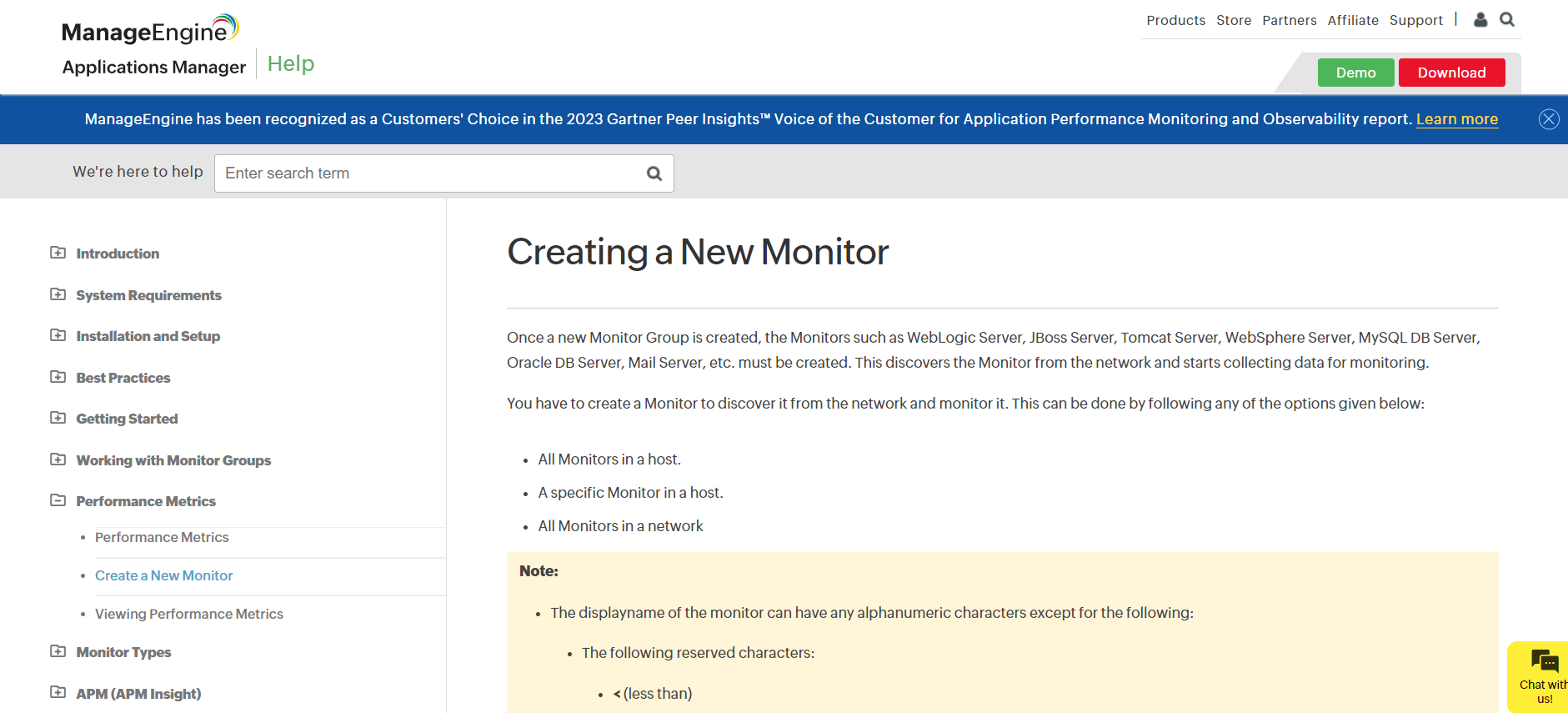Expand the Getting Started plus icon
Viewport: 1568px width, 713px height.
point(58,418)
